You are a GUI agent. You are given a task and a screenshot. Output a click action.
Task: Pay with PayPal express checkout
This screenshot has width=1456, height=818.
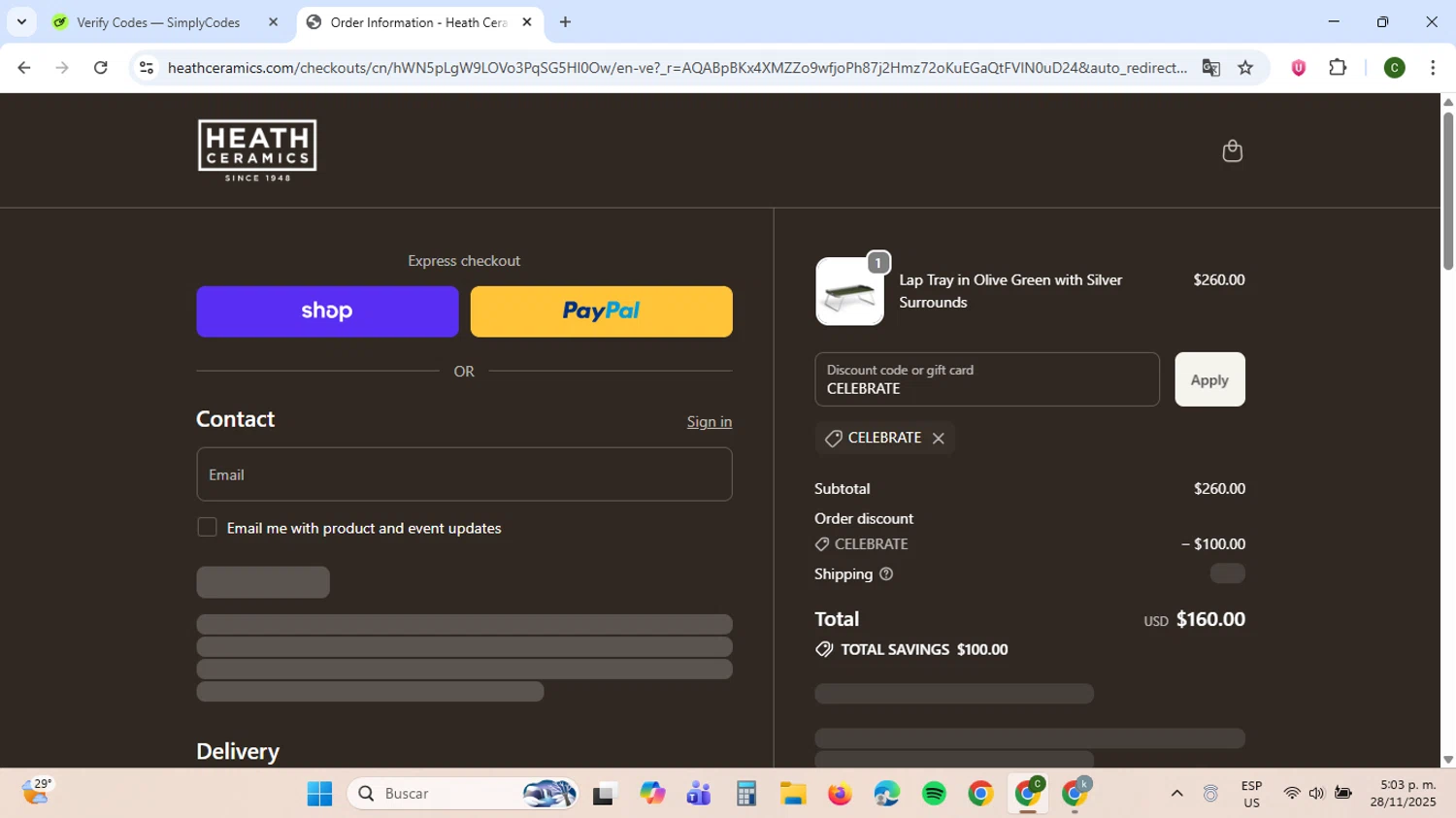point(601,311)
